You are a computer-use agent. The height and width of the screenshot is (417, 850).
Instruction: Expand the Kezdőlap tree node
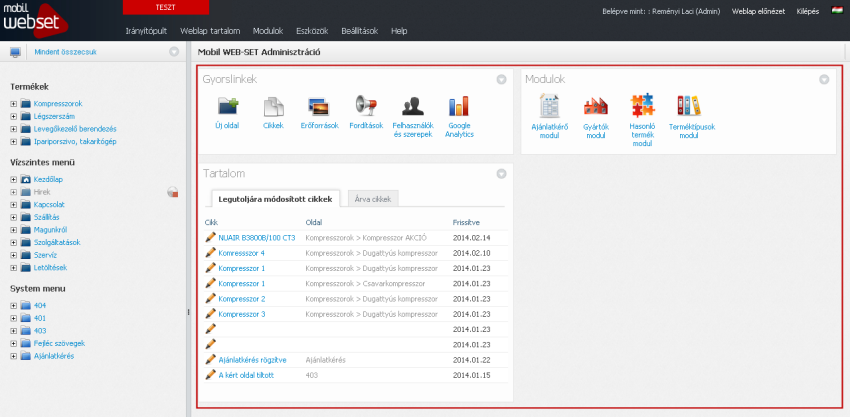(14, 179)
